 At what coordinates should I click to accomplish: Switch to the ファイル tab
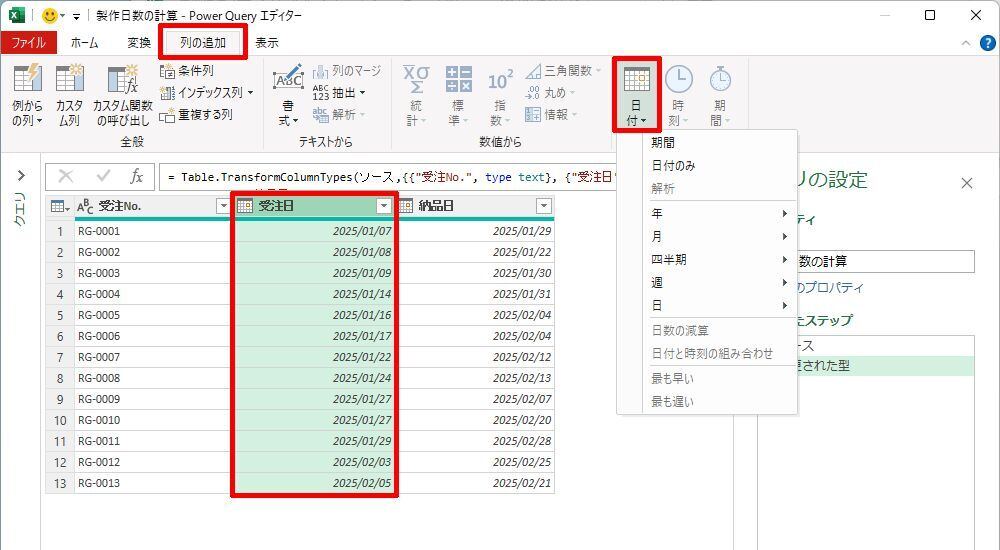click(28, 43)
